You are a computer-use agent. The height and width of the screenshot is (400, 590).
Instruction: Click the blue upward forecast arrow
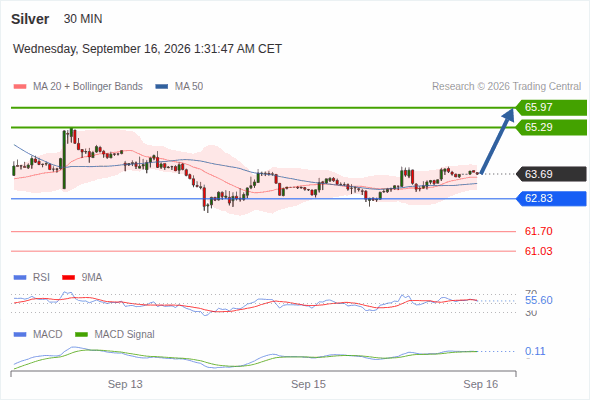[497, 141]
